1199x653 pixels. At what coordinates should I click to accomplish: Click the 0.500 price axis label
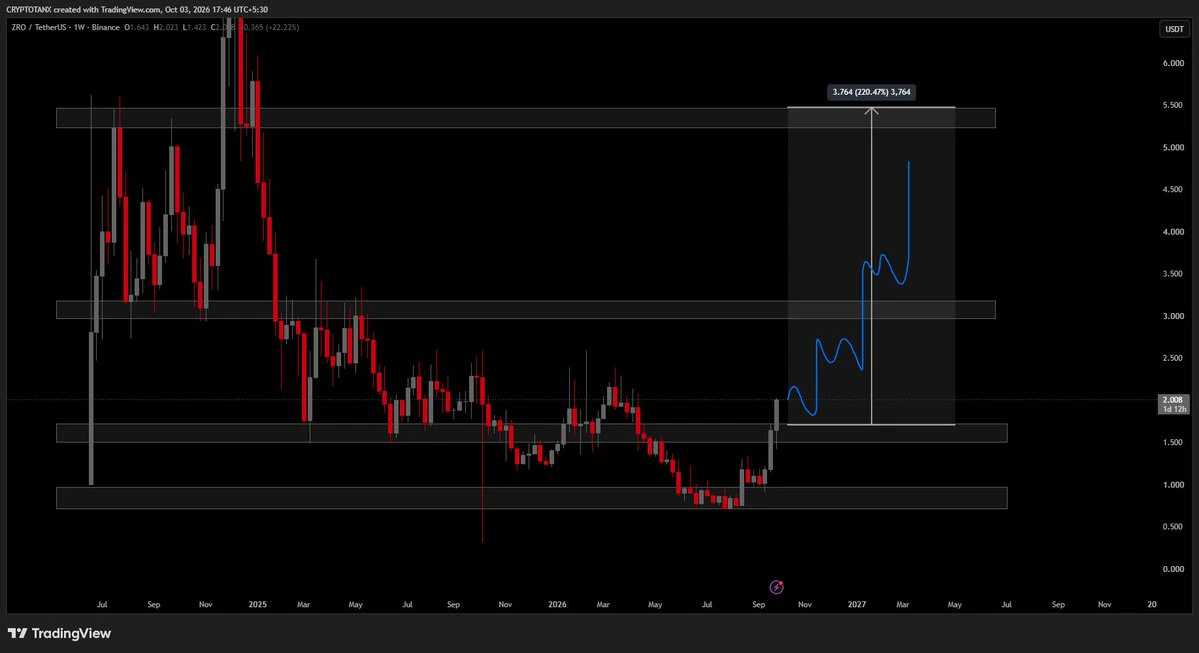[1173, 527]
